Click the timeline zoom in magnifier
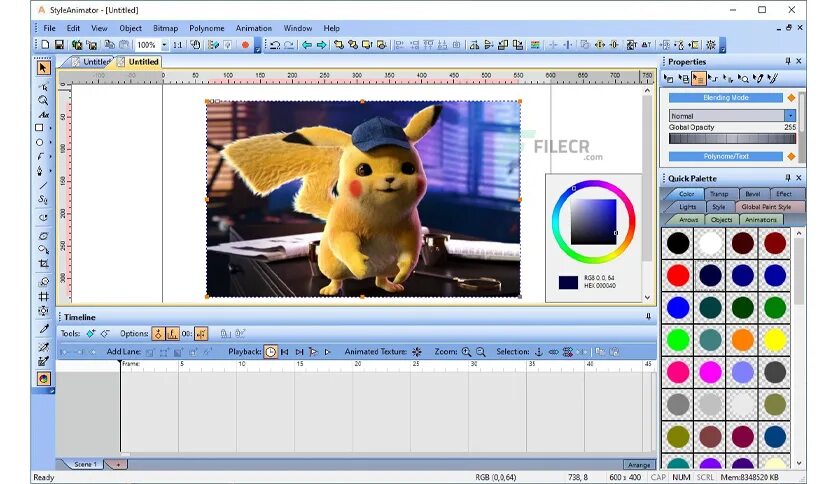 point(467,352)
